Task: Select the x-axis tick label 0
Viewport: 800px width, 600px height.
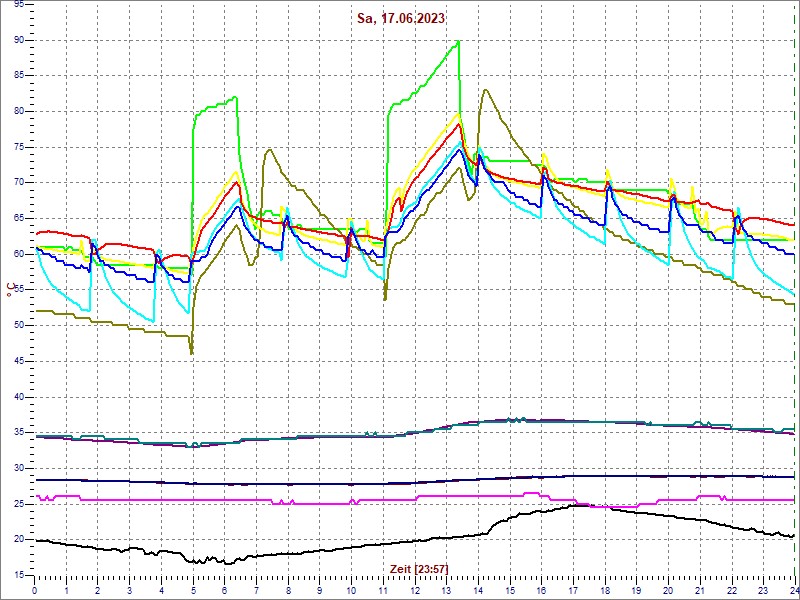Action: pos(35,590)
